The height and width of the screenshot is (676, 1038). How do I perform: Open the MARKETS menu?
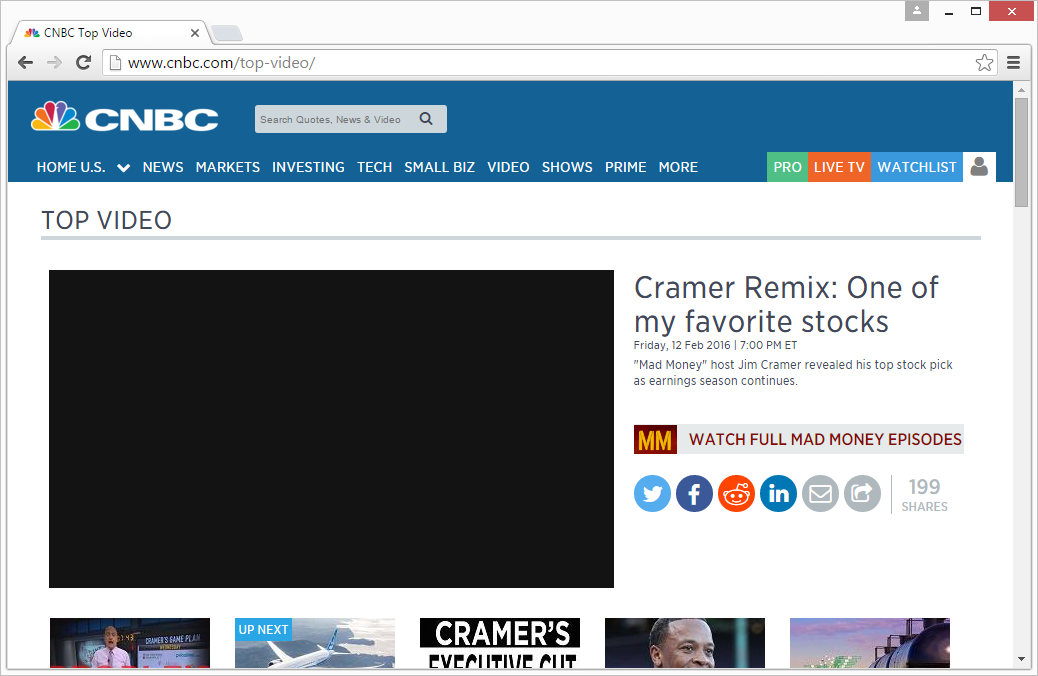228,168
